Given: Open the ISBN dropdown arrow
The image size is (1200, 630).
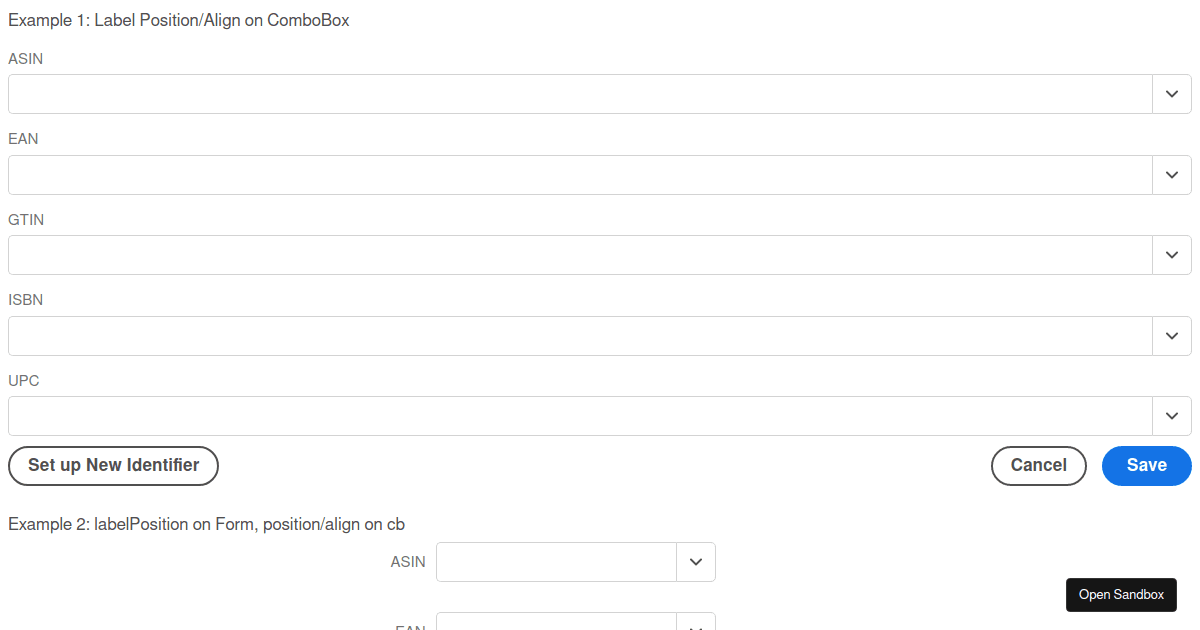Looking at the screenshot, I should [1172, 336].
